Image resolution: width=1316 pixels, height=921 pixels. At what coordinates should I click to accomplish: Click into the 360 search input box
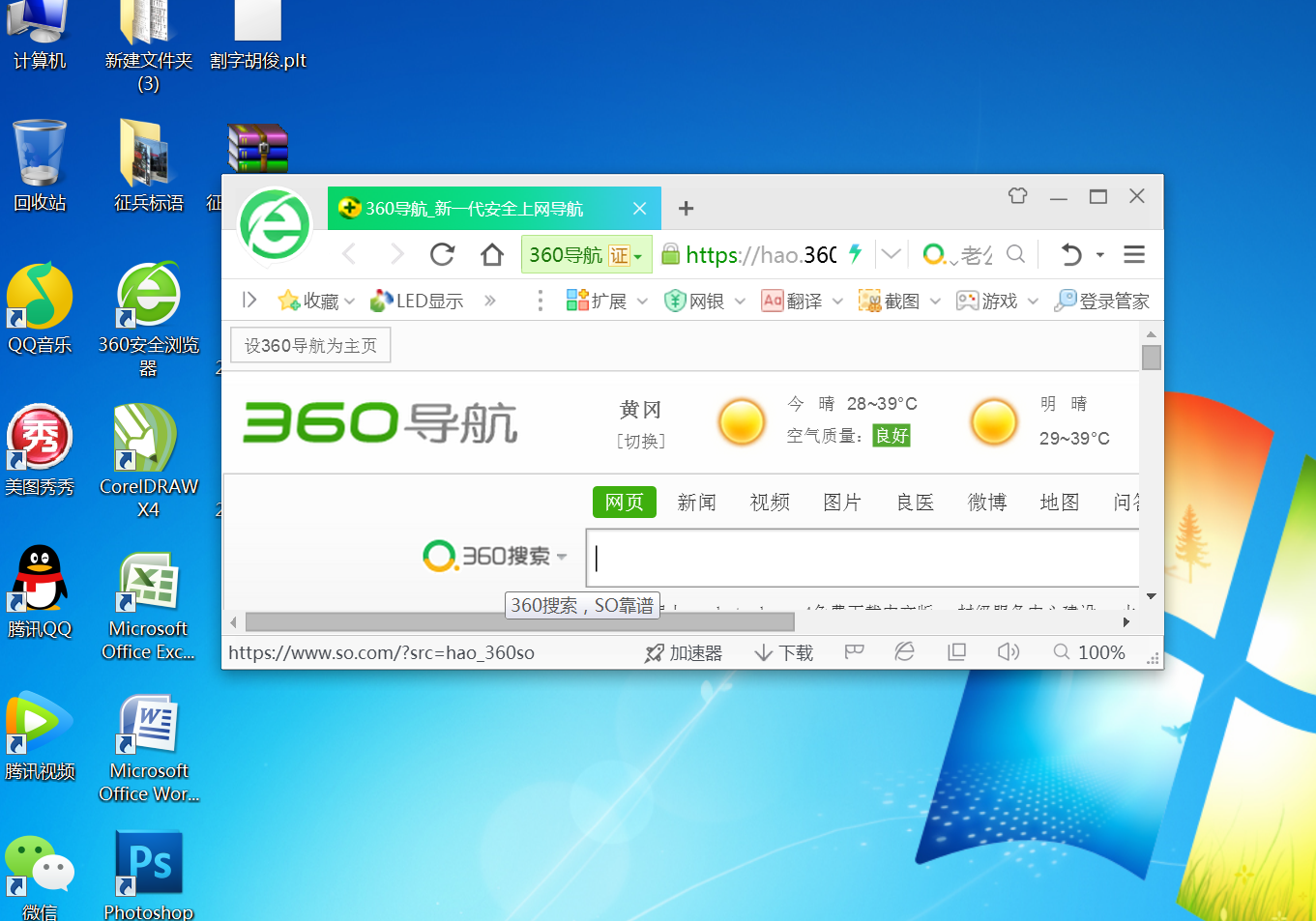pos(863,558)
